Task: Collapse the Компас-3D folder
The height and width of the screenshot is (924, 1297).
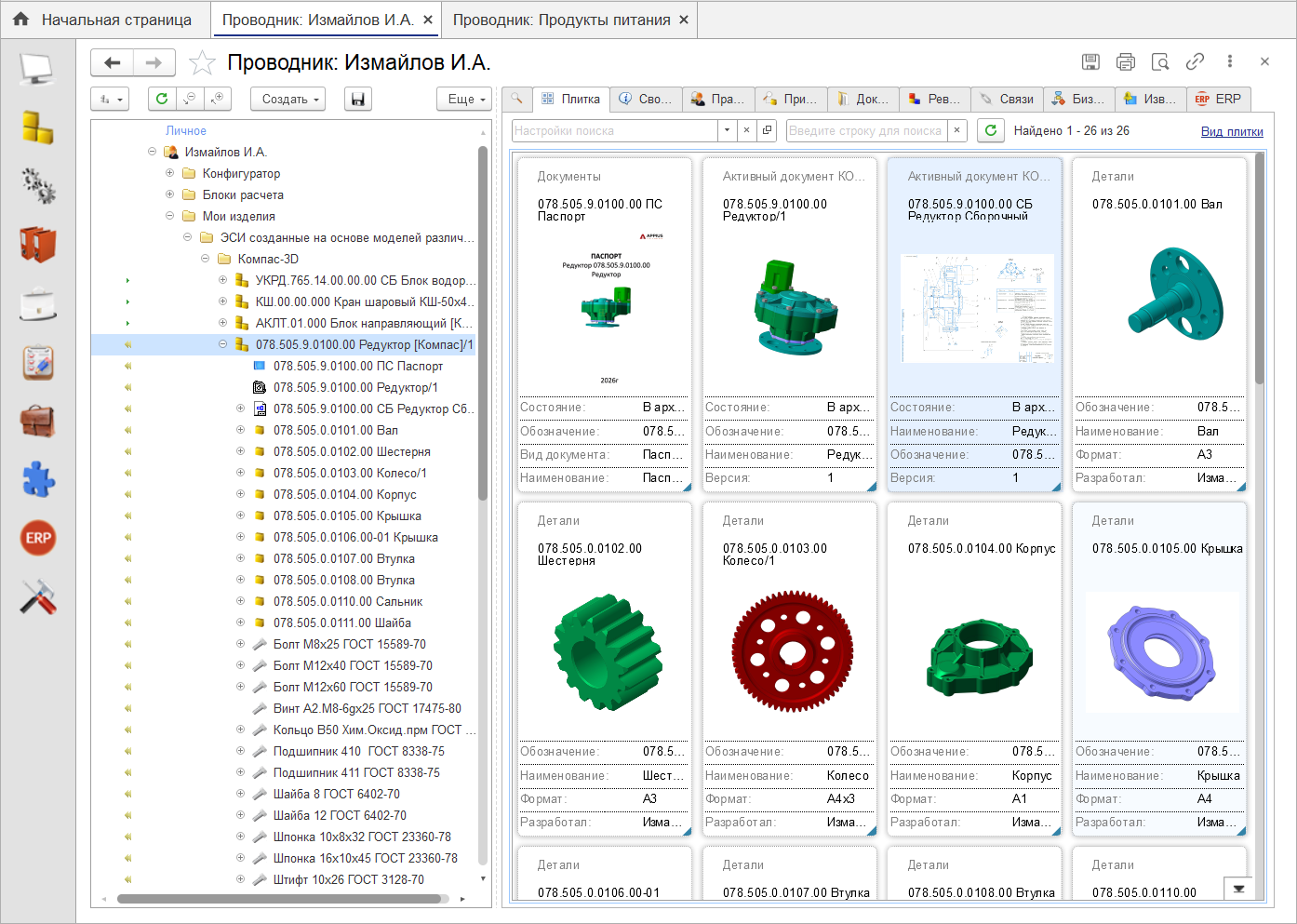Action: (205, 258)
